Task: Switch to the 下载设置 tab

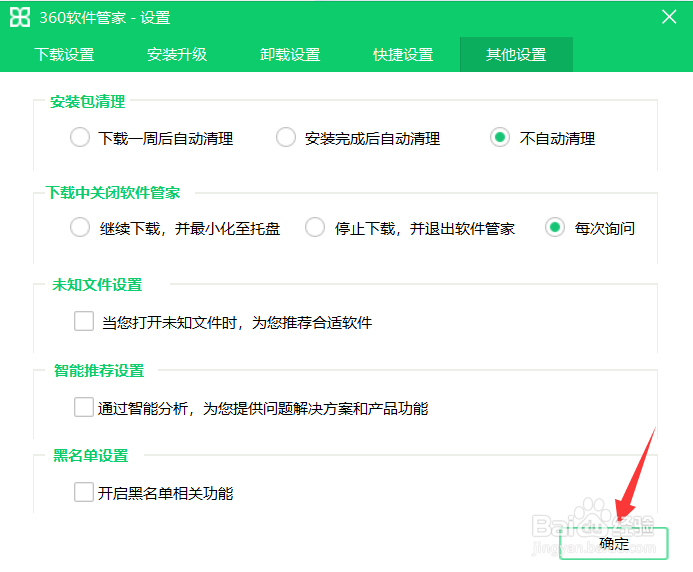Action: pyautogui.click(x=65, y=54)
